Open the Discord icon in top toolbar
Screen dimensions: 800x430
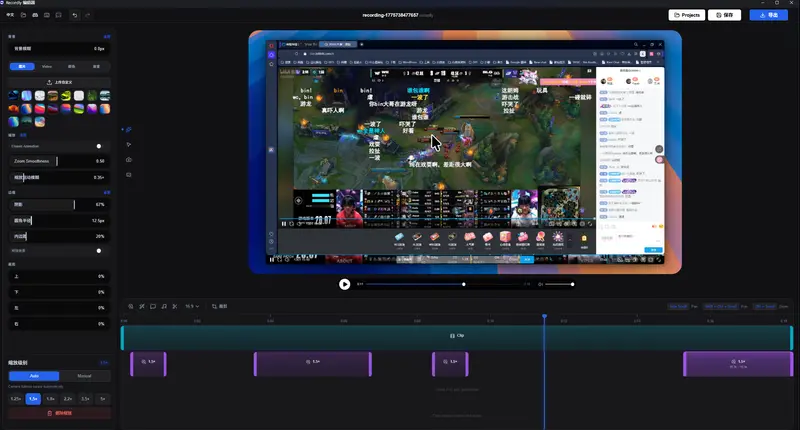[x=35, y=16]
